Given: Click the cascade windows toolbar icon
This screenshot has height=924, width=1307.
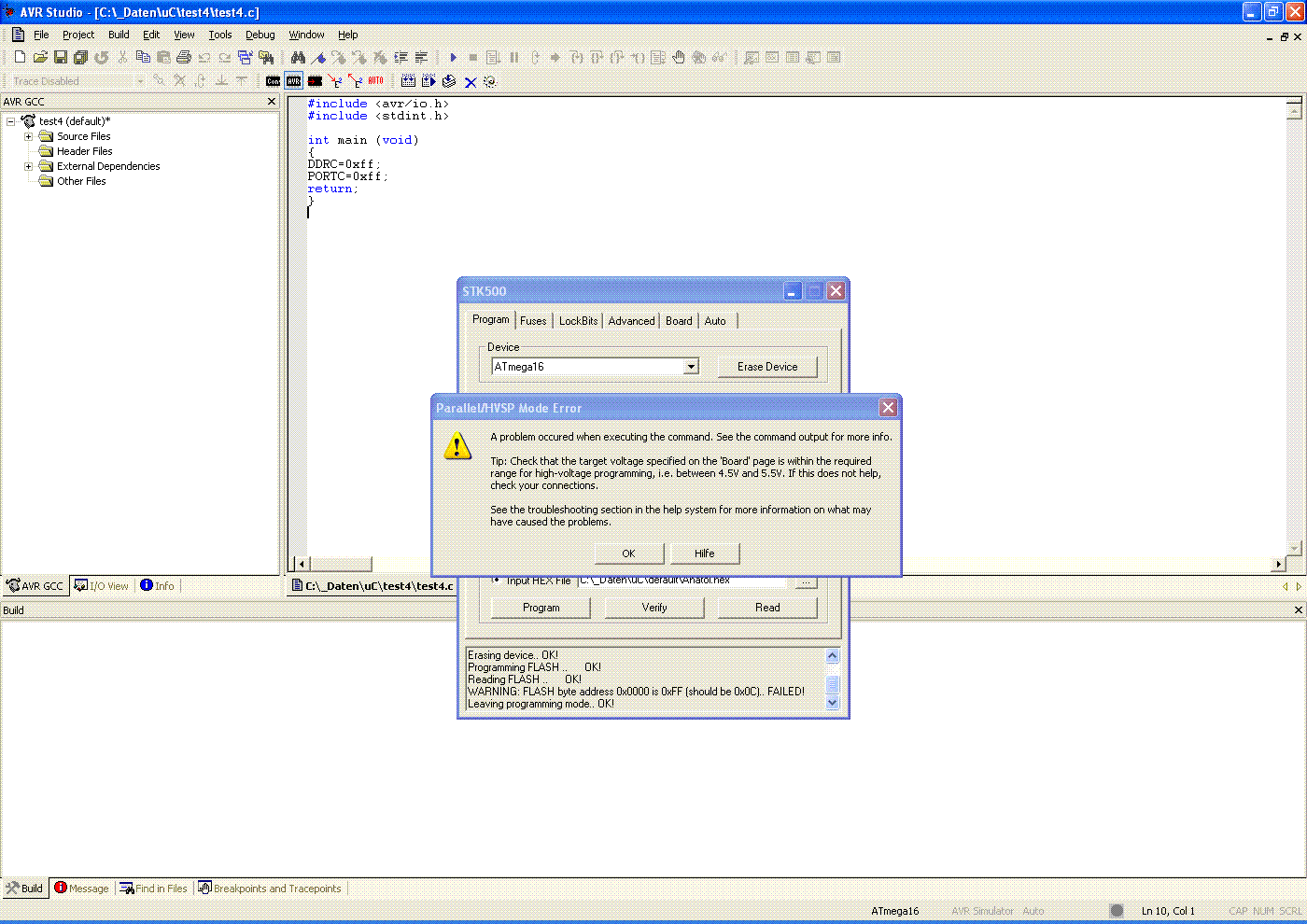Looking at the screenshot, I should (245, 58).
